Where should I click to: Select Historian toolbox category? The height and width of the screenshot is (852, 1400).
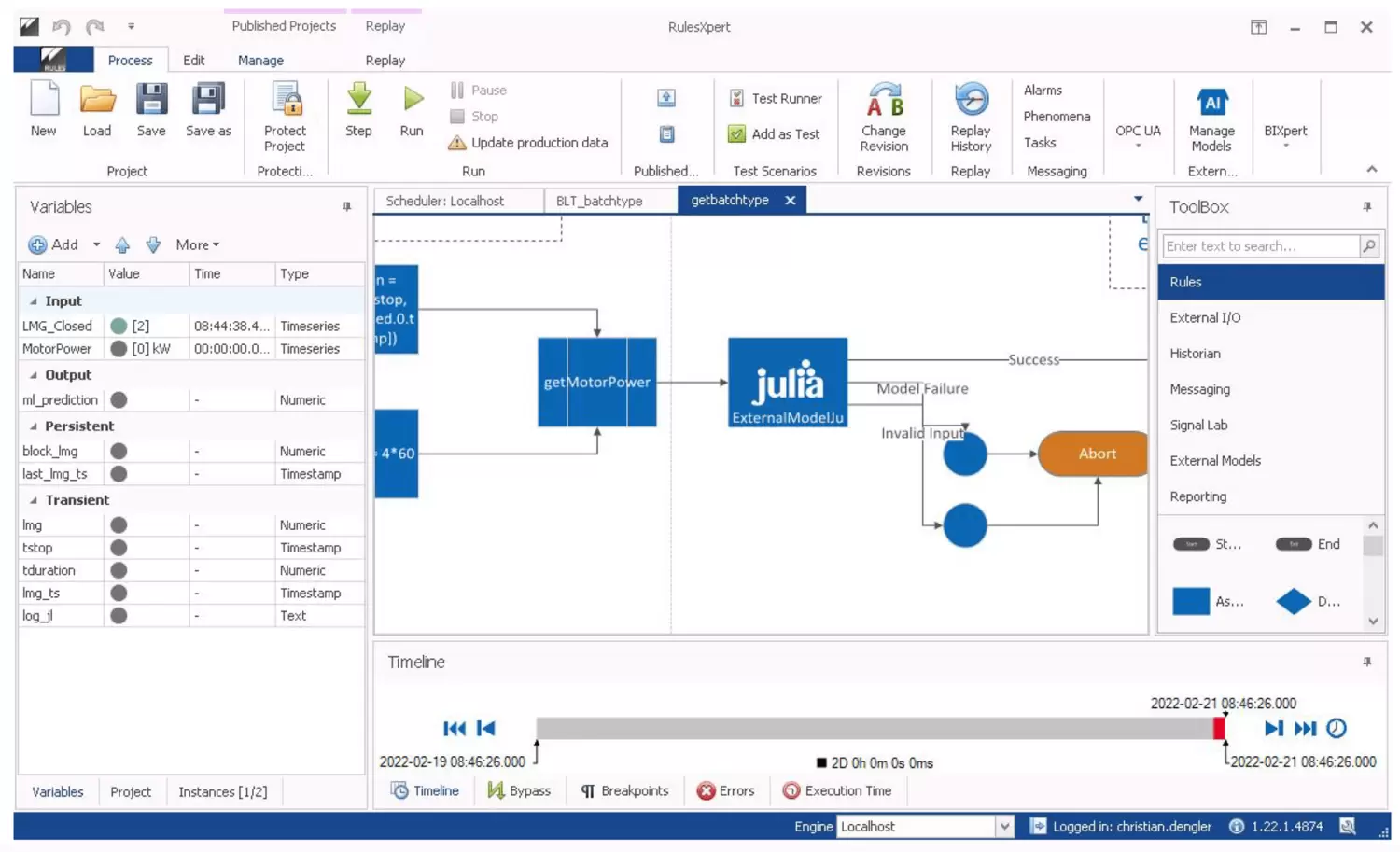coord(1270,354)
